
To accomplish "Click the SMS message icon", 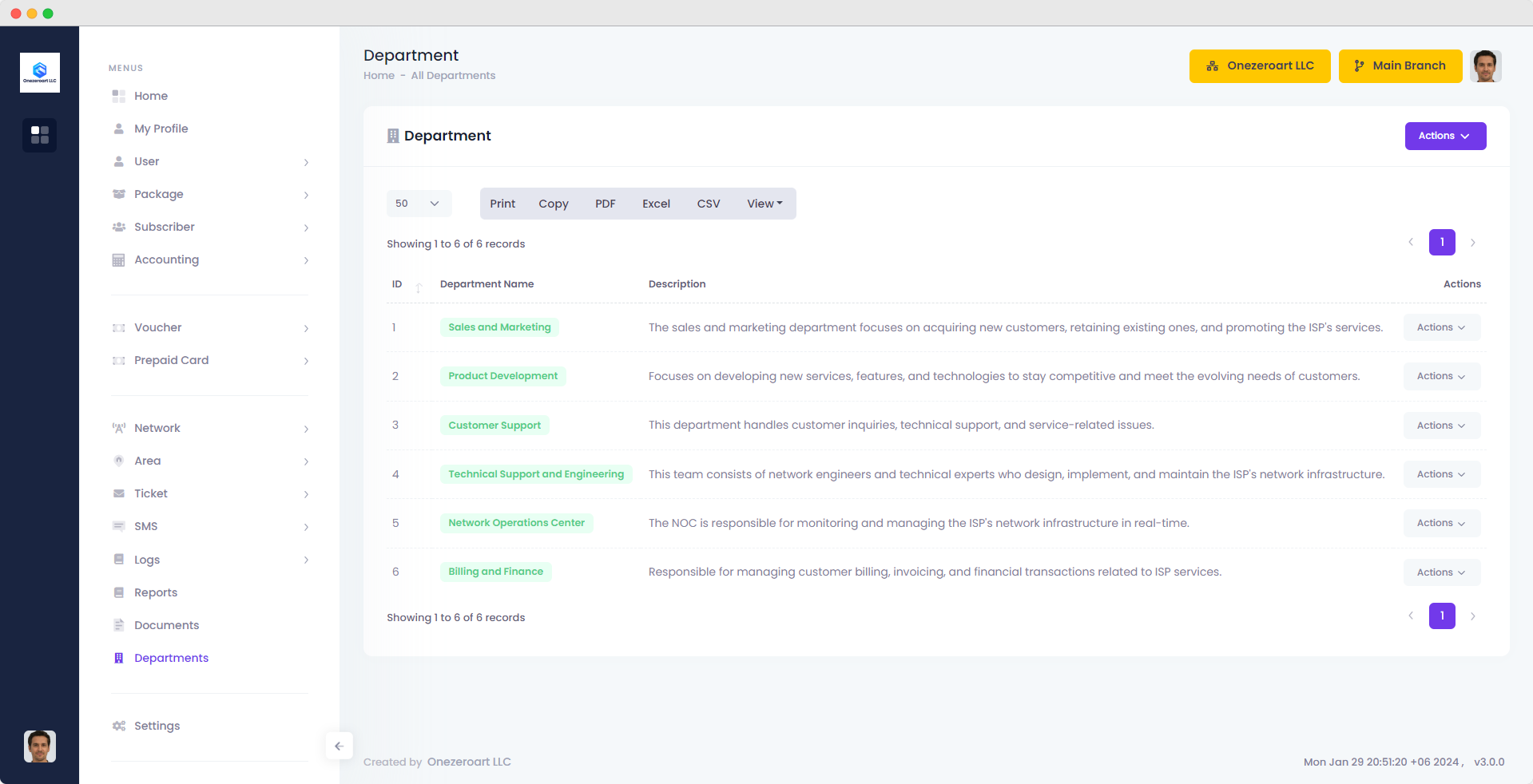I will [x=119, y=526].
